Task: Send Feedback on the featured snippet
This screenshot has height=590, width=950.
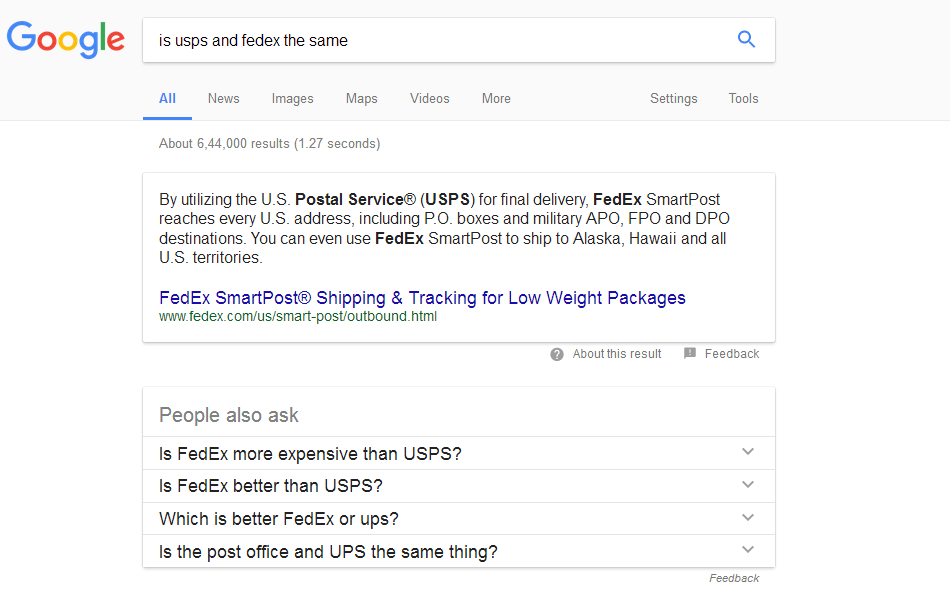Action: pyautogui.click(x=731, y=353)
